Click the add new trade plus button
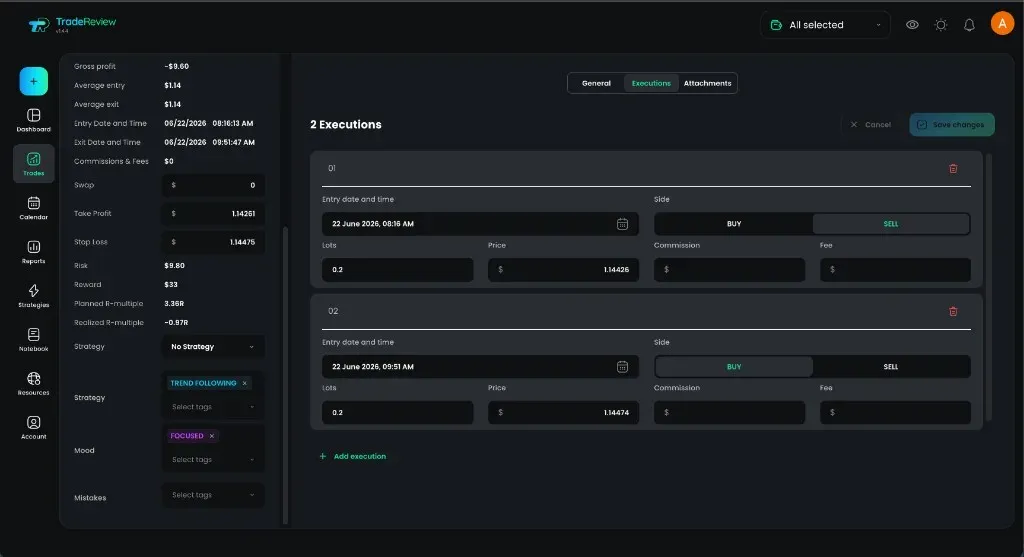1024x557 pixels. tap(33, 82)
